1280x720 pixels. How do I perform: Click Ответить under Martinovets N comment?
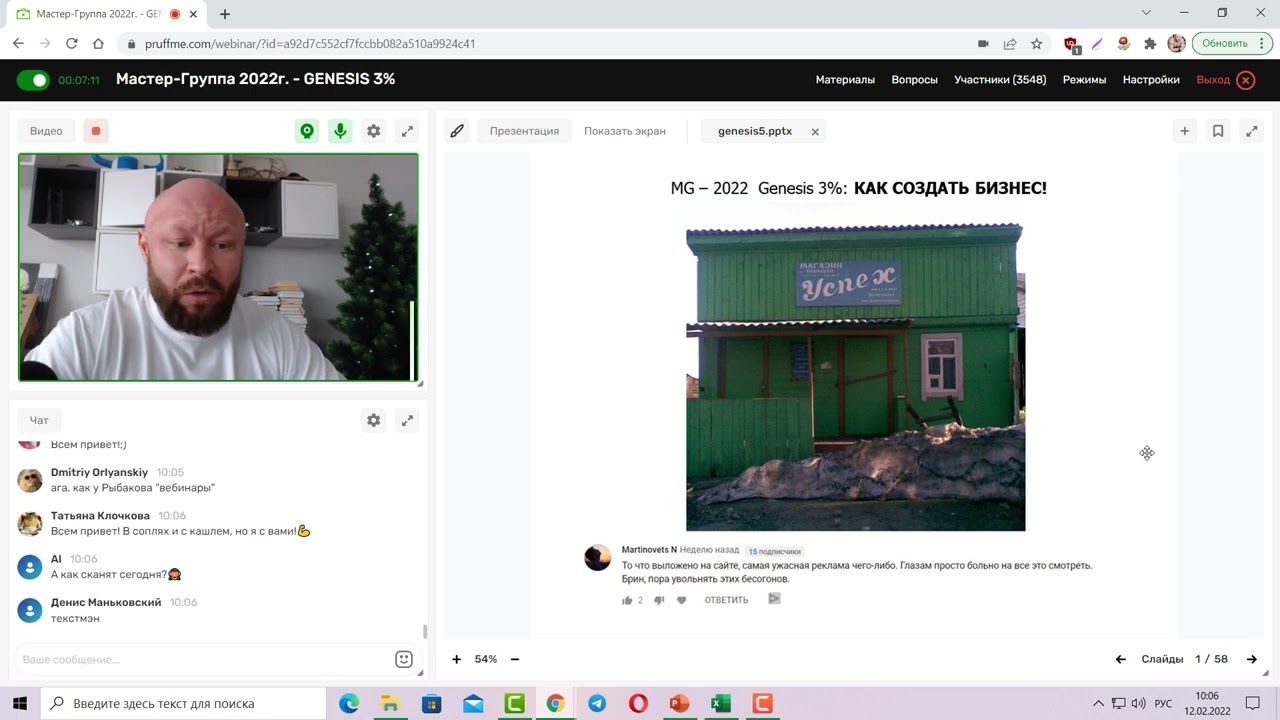(x=726, y=599)
